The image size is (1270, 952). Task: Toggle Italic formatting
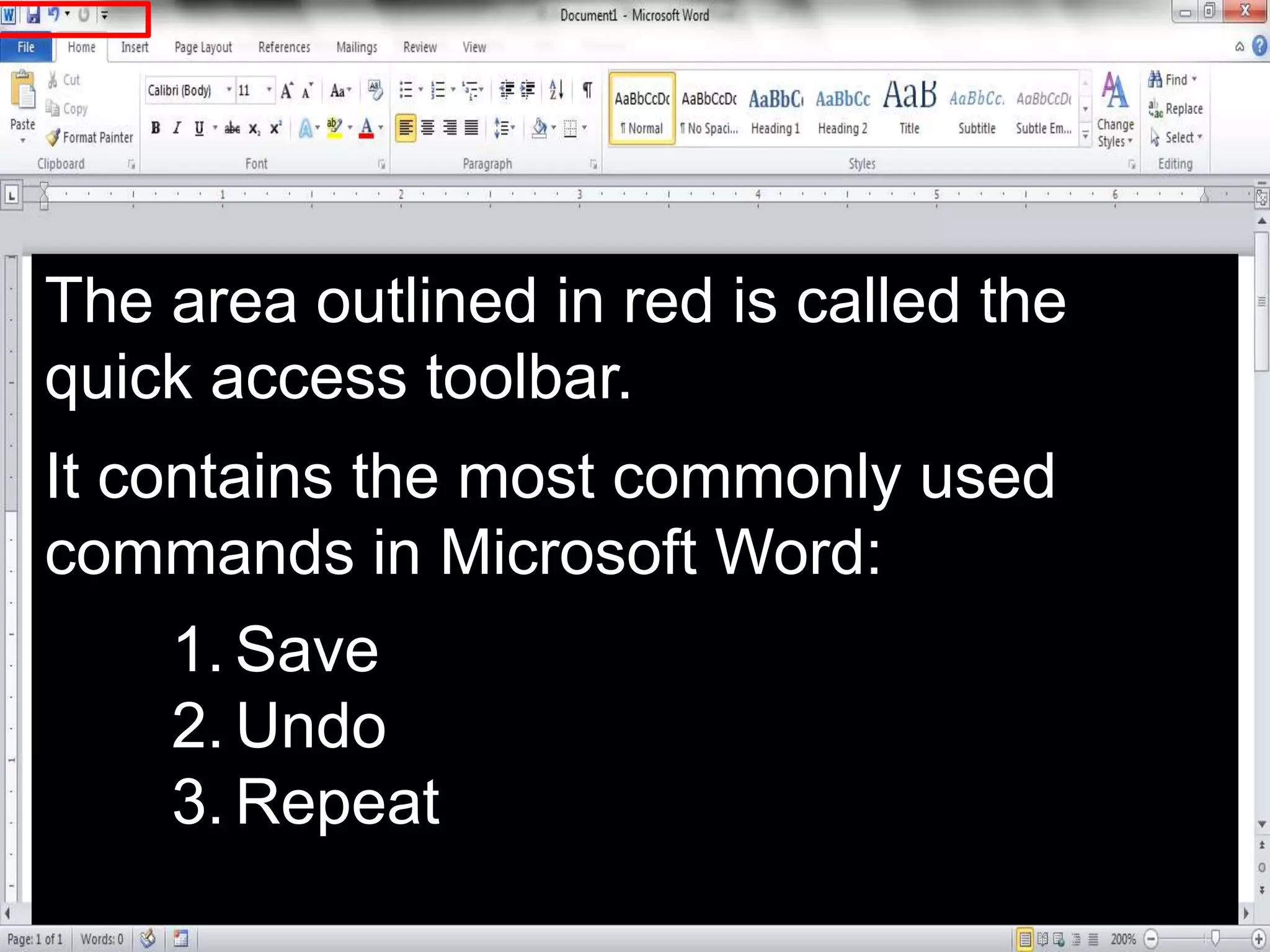(177, 128)
